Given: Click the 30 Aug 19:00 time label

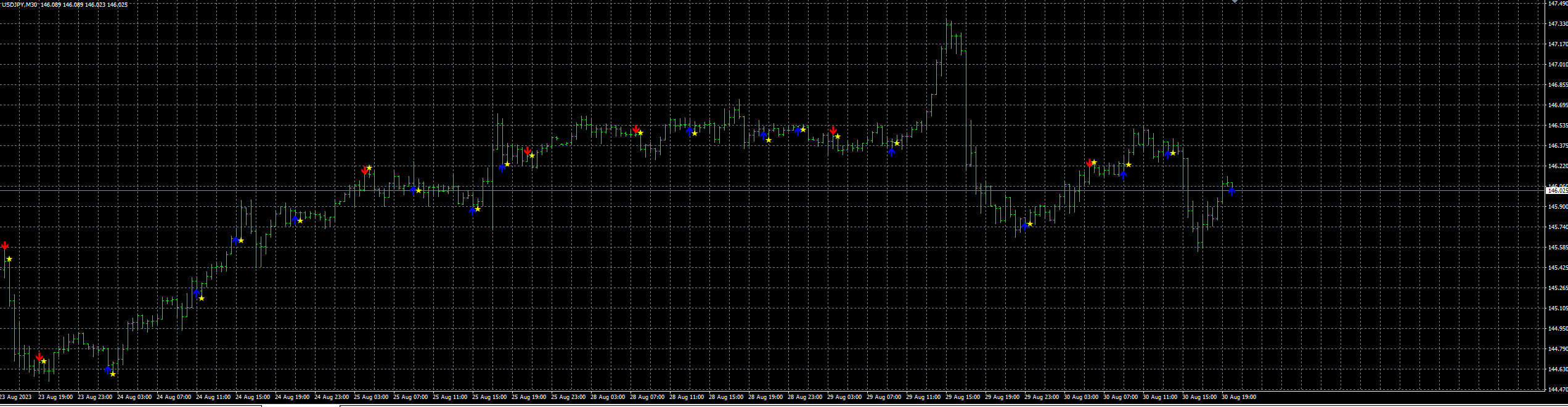Looking at the screenshot, I should [x=1239, y=397].
